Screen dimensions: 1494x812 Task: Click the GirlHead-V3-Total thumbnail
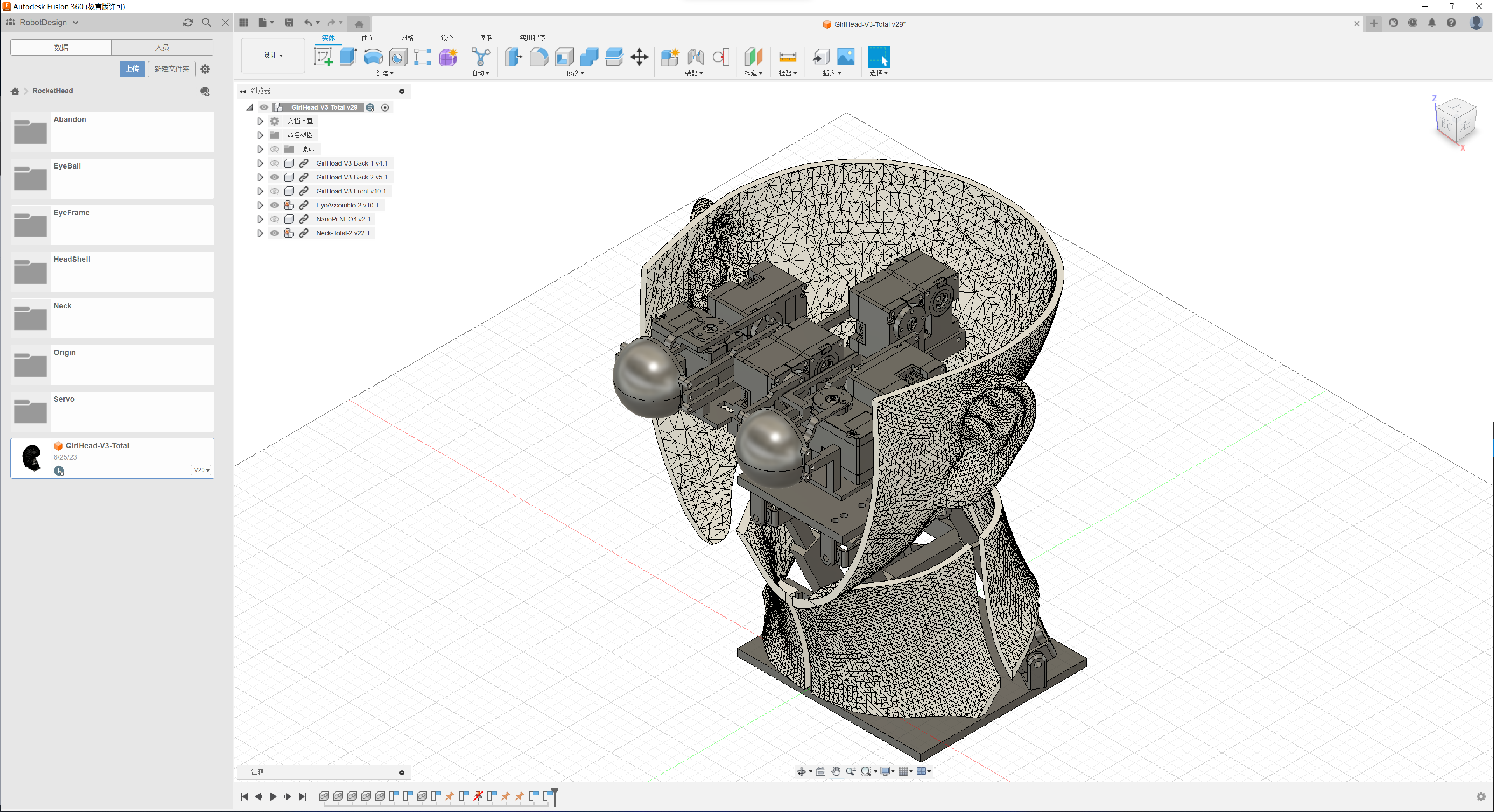click(31, 458)
